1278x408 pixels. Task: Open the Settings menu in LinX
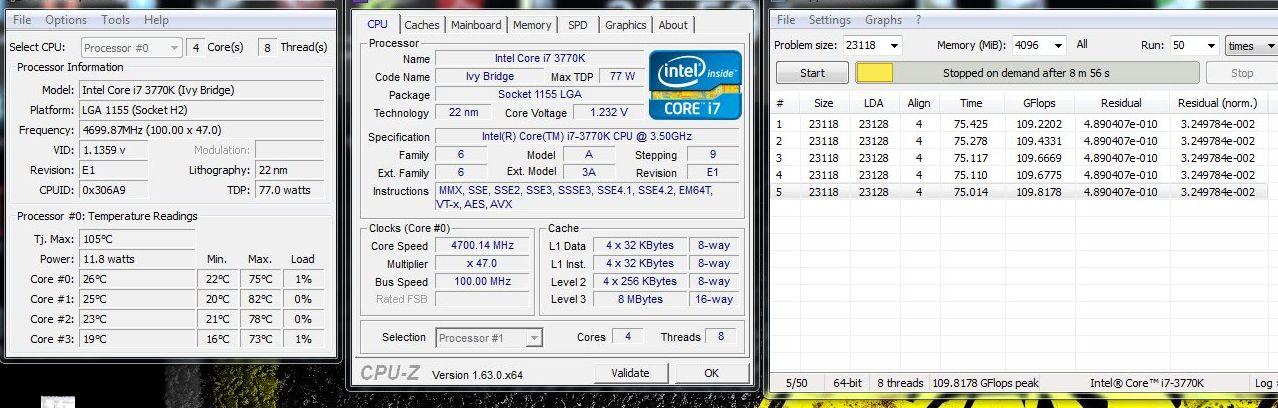point(830,20)
